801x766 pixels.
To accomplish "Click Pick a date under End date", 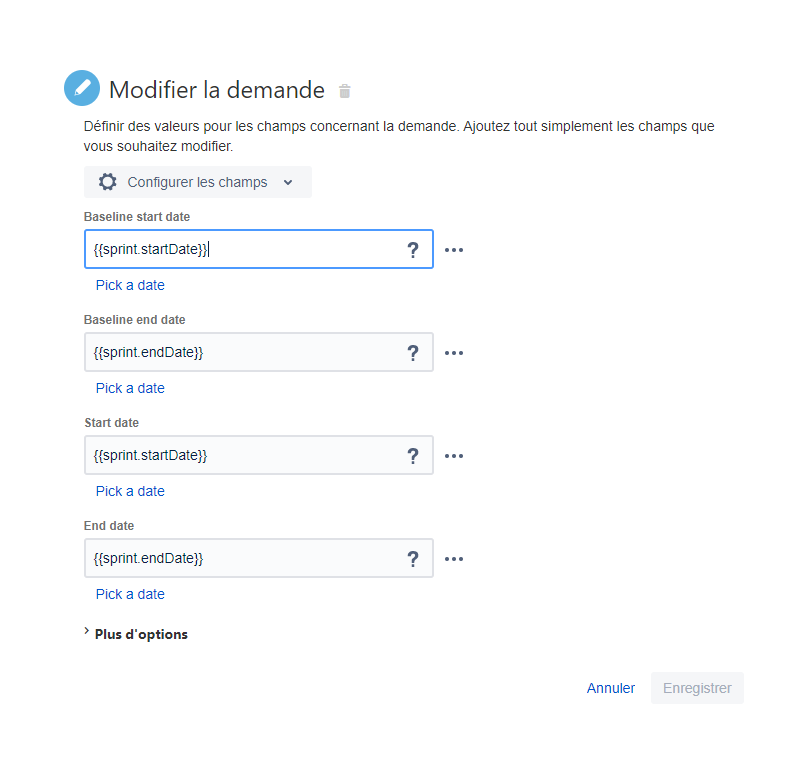I will pos(130,594).
